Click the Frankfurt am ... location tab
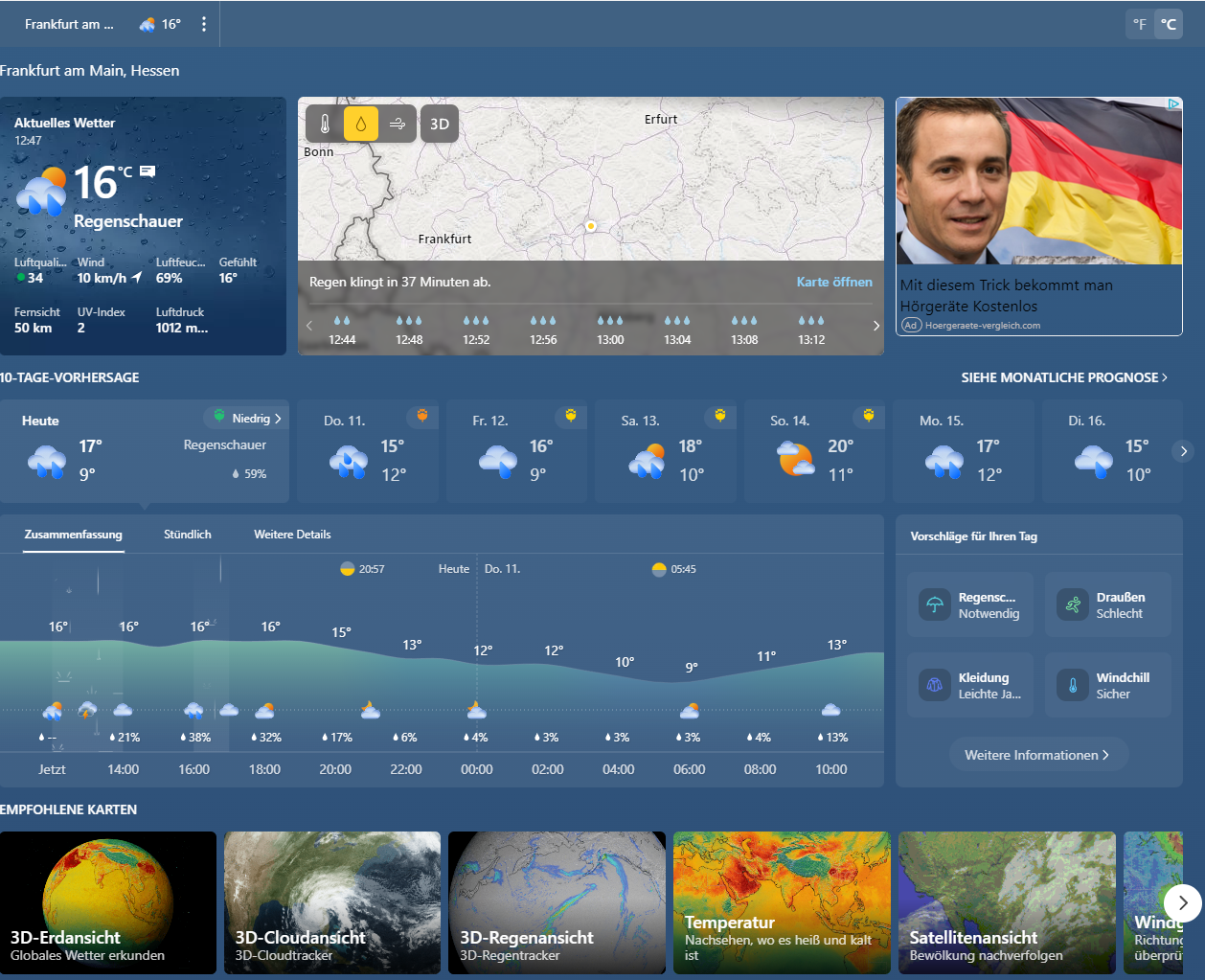Screen dimensions: 1205x980 click(x=69, y=24)
